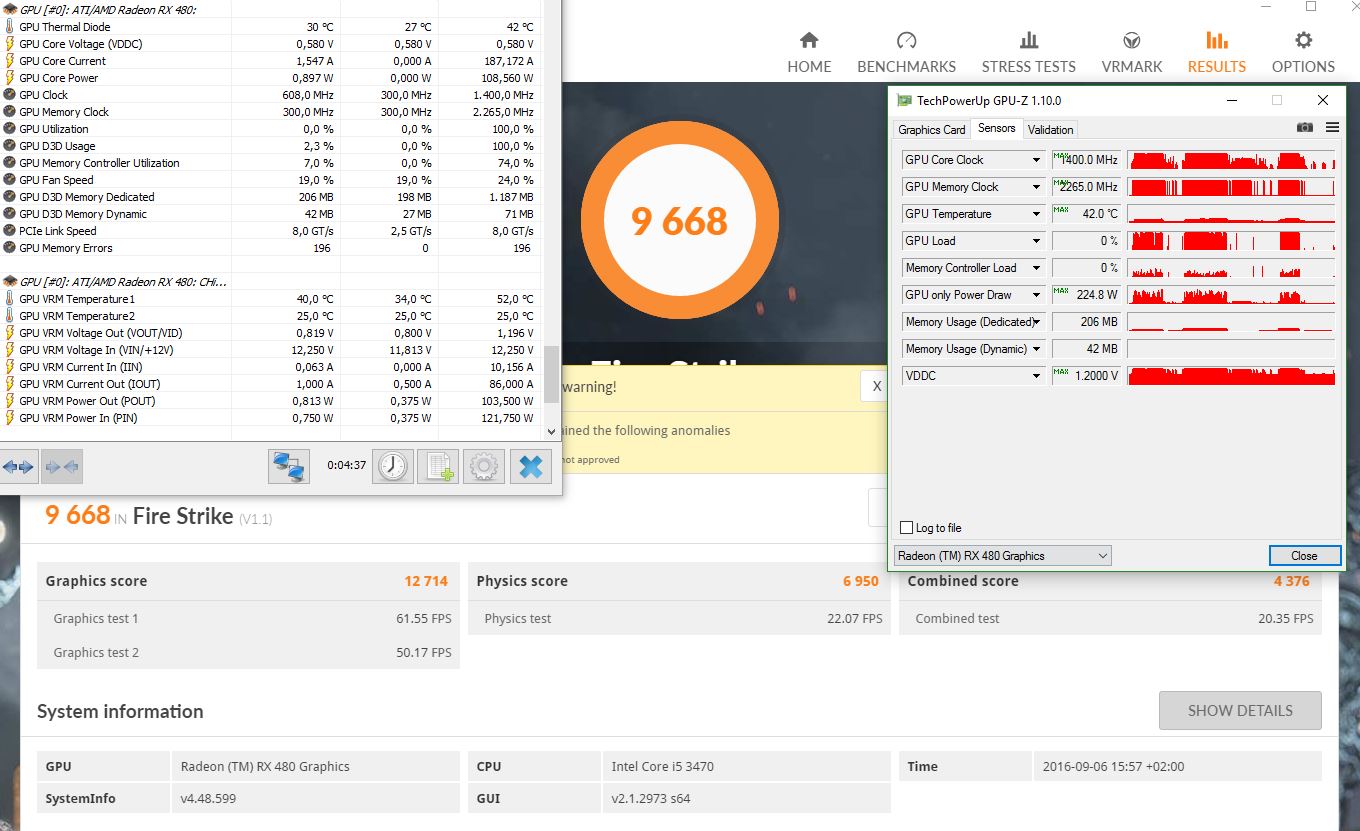Select the Sensors tab in GPU-Z
The width and height of the screenshot is (1360, 831).
click(997, 128)
